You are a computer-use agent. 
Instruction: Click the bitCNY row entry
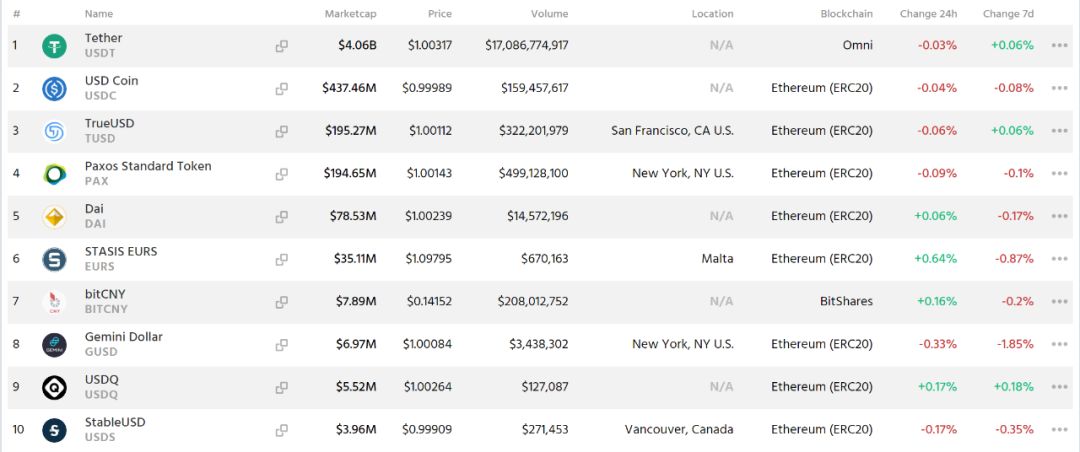pos(540,302)
